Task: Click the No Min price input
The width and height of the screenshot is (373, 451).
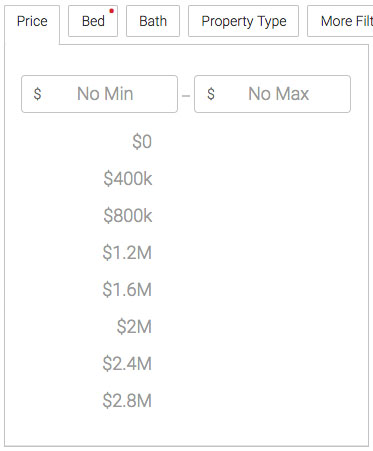Action: tap(99, 94)
